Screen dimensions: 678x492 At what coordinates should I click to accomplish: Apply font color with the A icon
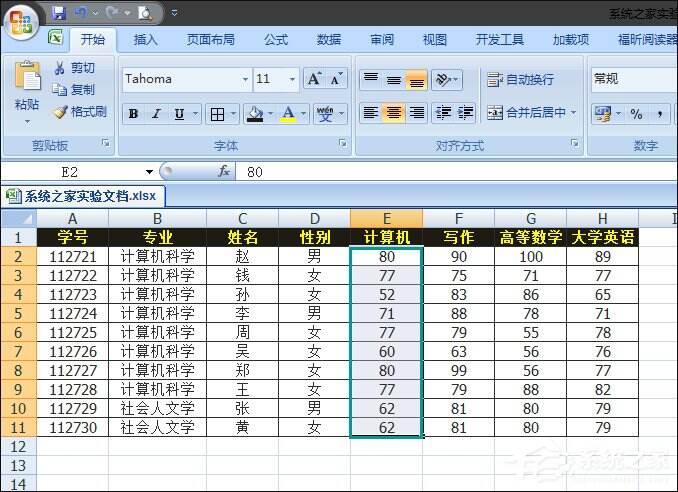[x=288, y=114]
